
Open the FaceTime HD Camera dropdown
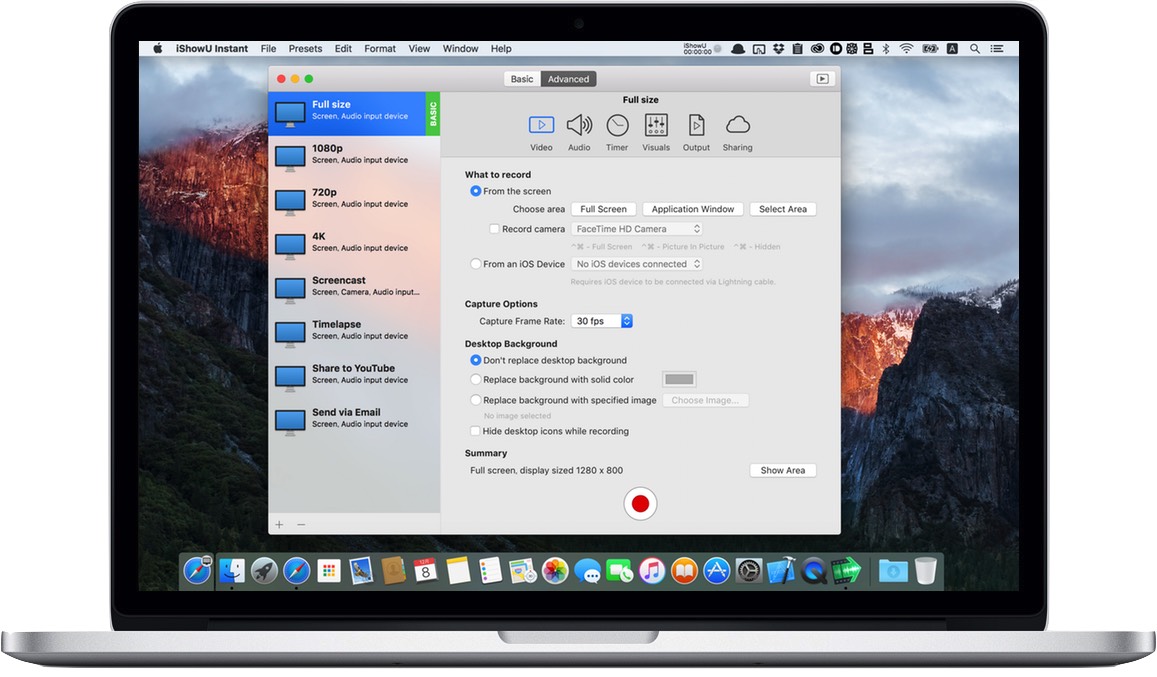(637, 229)
